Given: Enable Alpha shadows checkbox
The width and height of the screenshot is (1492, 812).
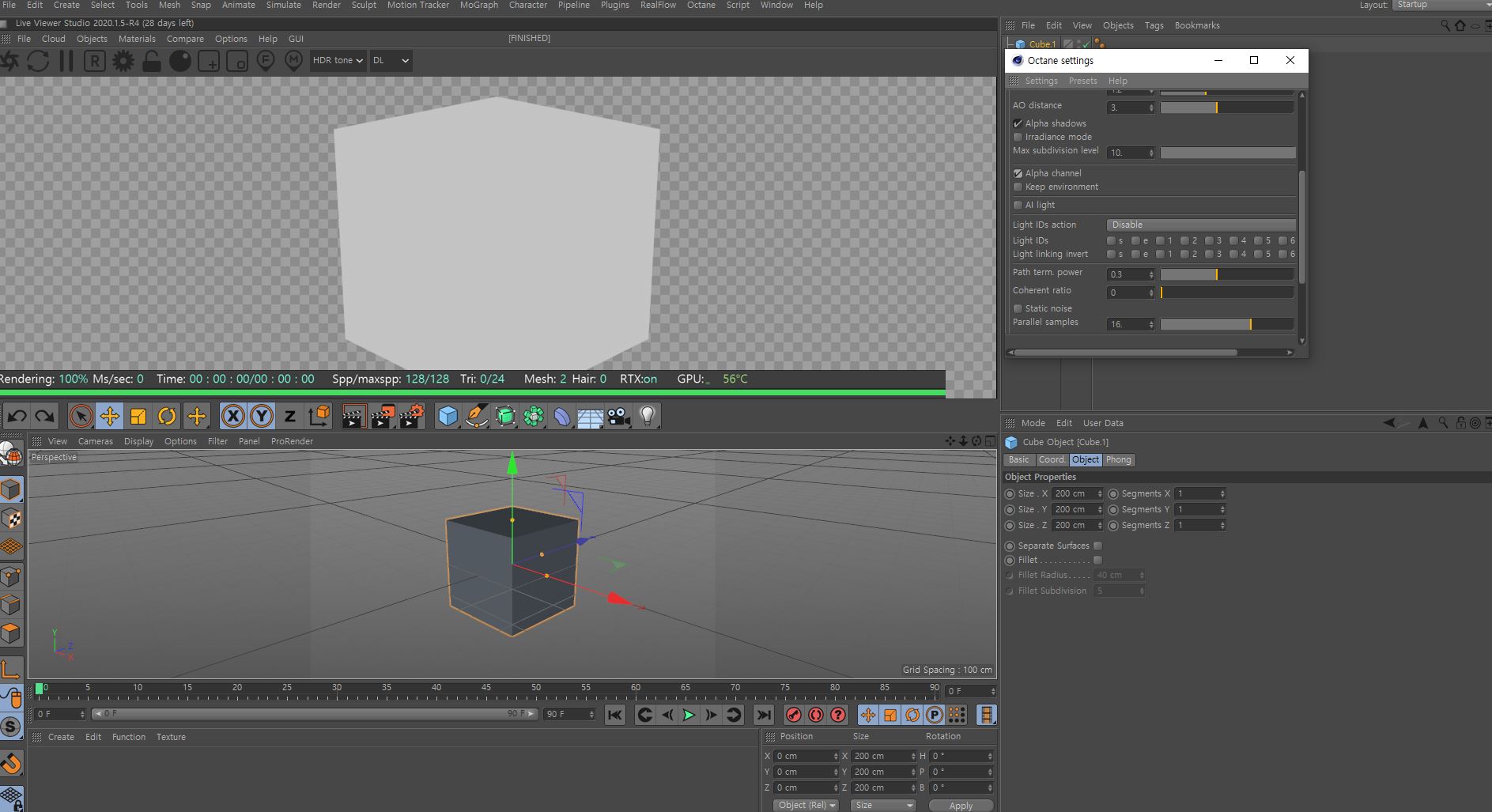Looking at the screenshot, I should pyautogui.click(x=1018, y=123).
